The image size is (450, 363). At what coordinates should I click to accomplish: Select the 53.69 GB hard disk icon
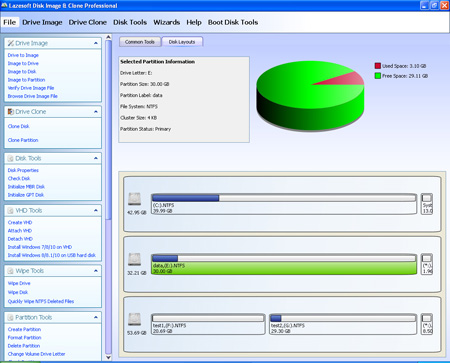click(x=135, y=319)
